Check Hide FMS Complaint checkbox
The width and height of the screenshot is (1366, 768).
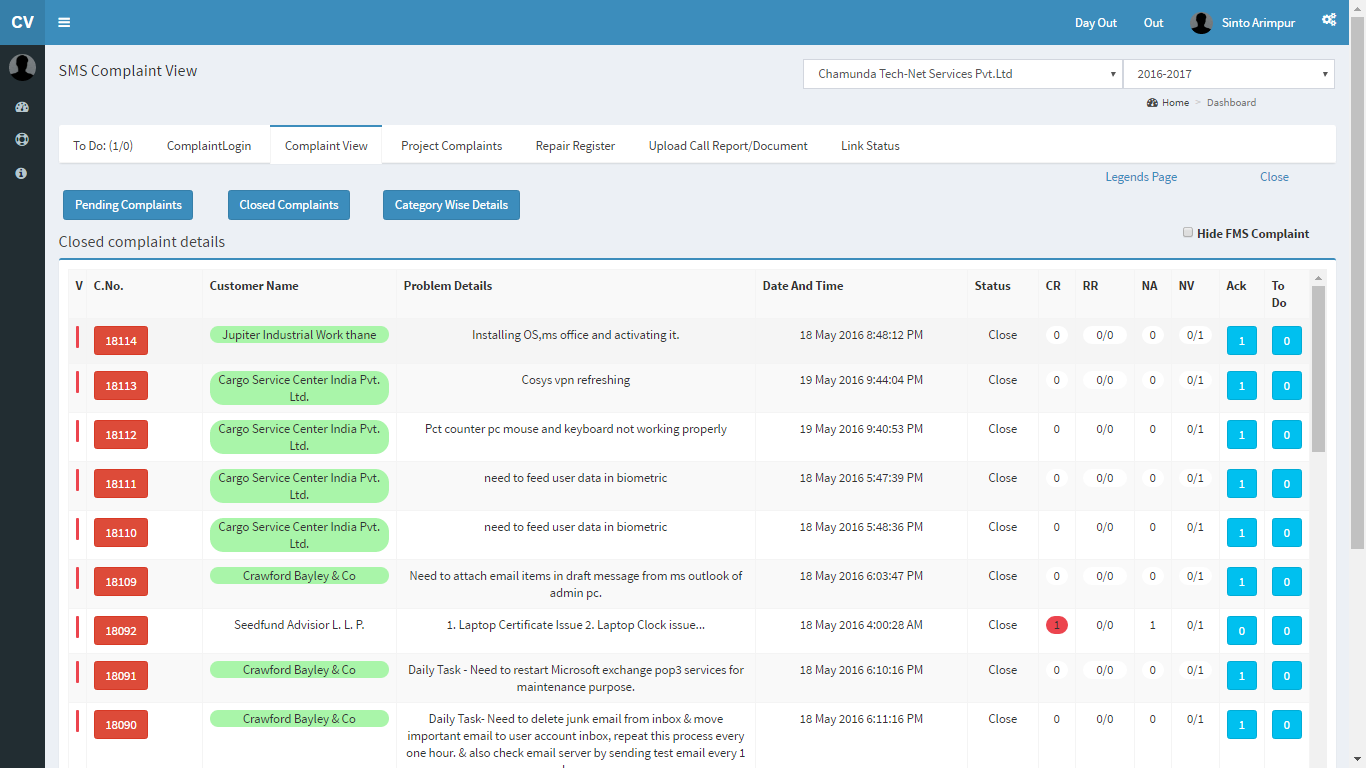1188,232
